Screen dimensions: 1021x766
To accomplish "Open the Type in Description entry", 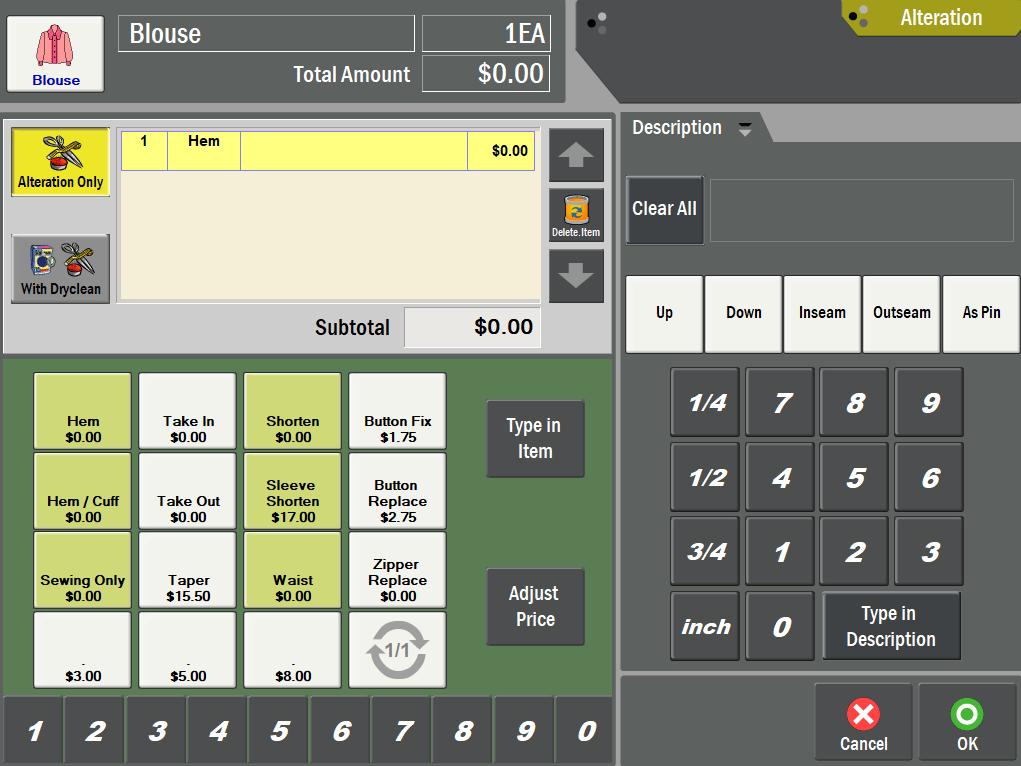I will (x=891, y=626).
